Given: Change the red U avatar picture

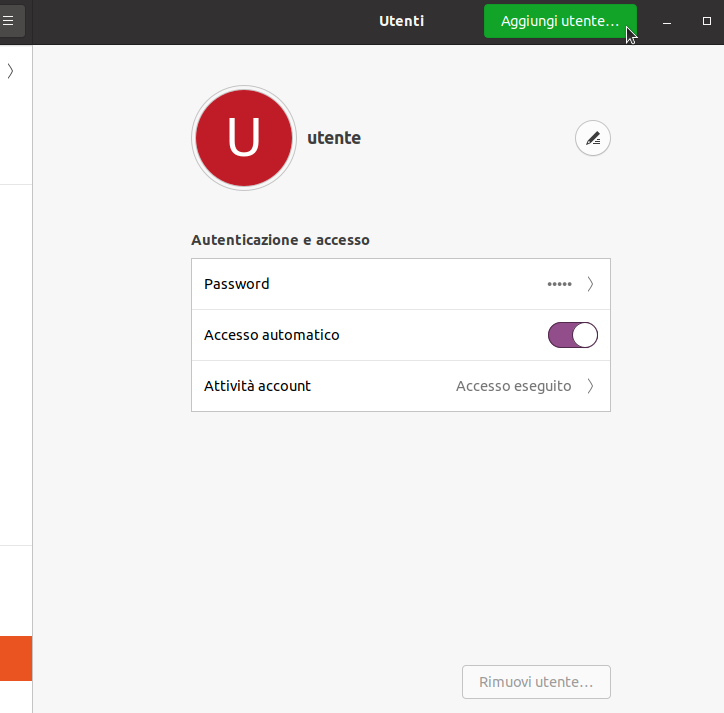Looking at the screenshot, I should [244, 138].
